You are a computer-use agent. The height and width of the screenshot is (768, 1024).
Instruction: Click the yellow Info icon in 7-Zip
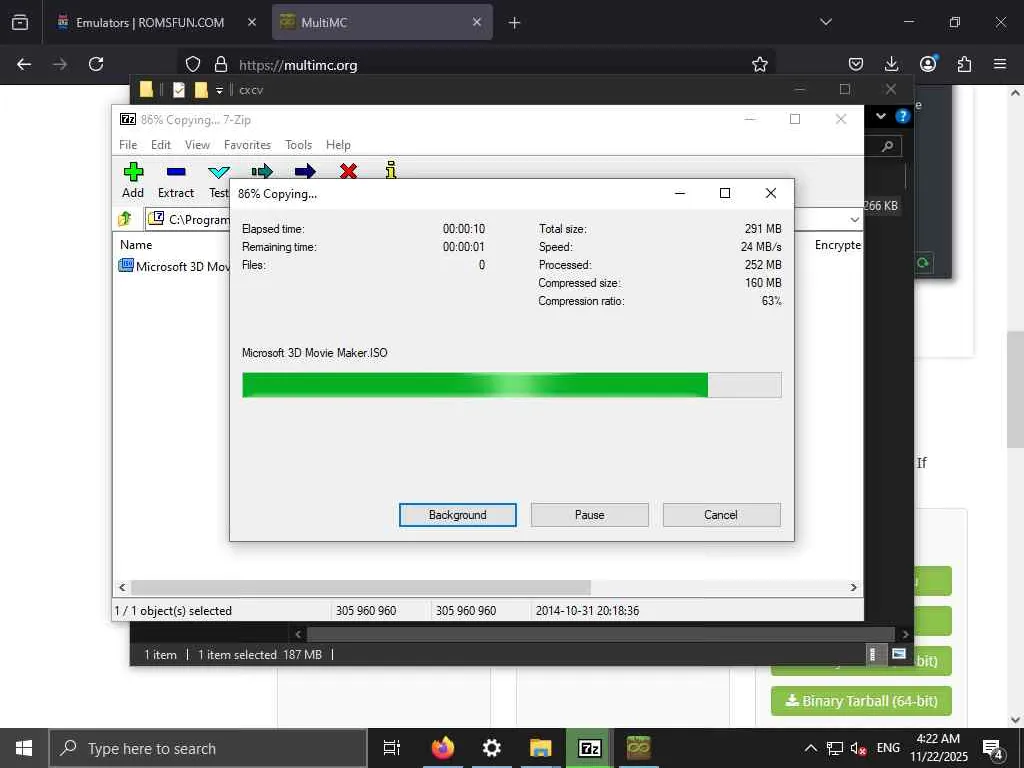[391, 170]
